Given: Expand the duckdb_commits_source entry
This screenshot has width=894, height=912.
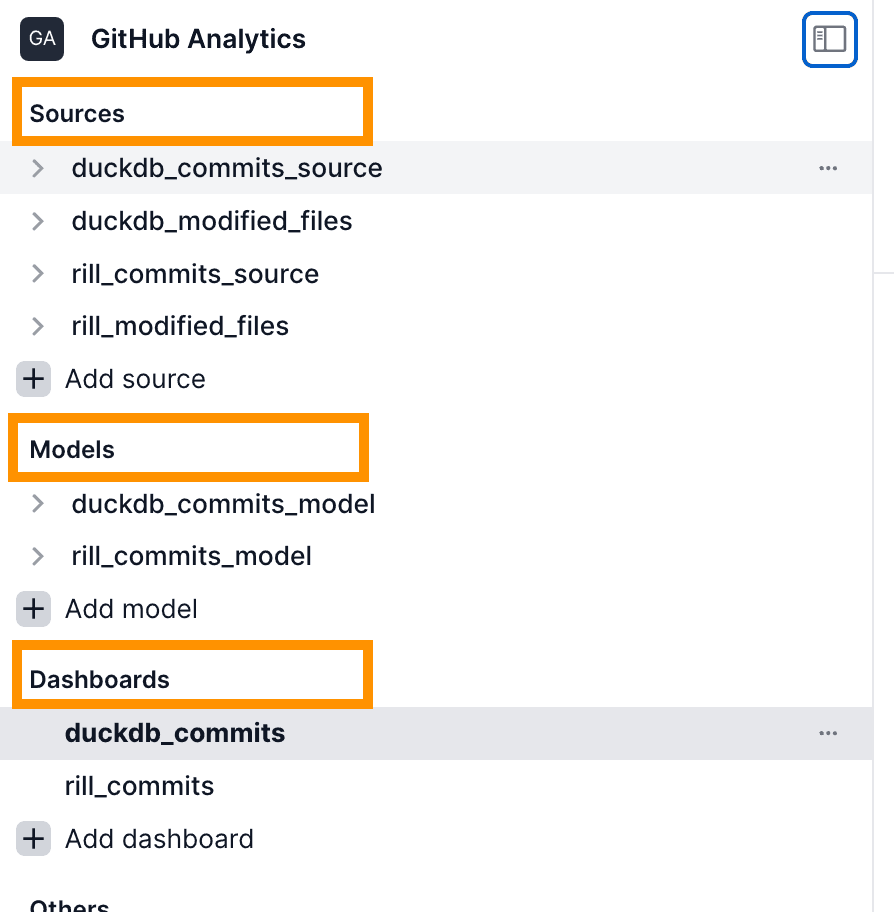Looking at the screenshot, I should [37, 168].
